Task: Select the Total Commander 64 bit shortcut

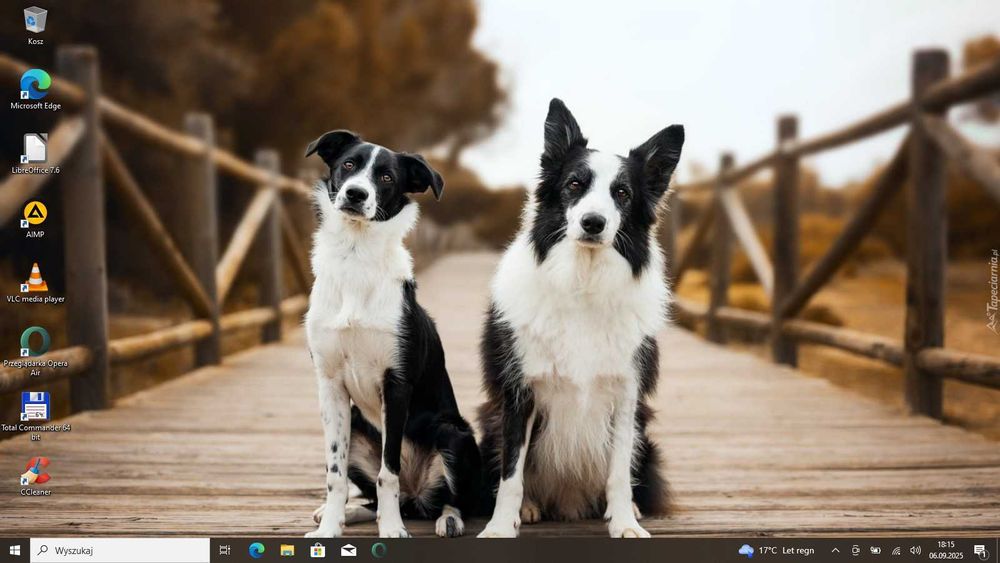Action: [x=35, y=416]
